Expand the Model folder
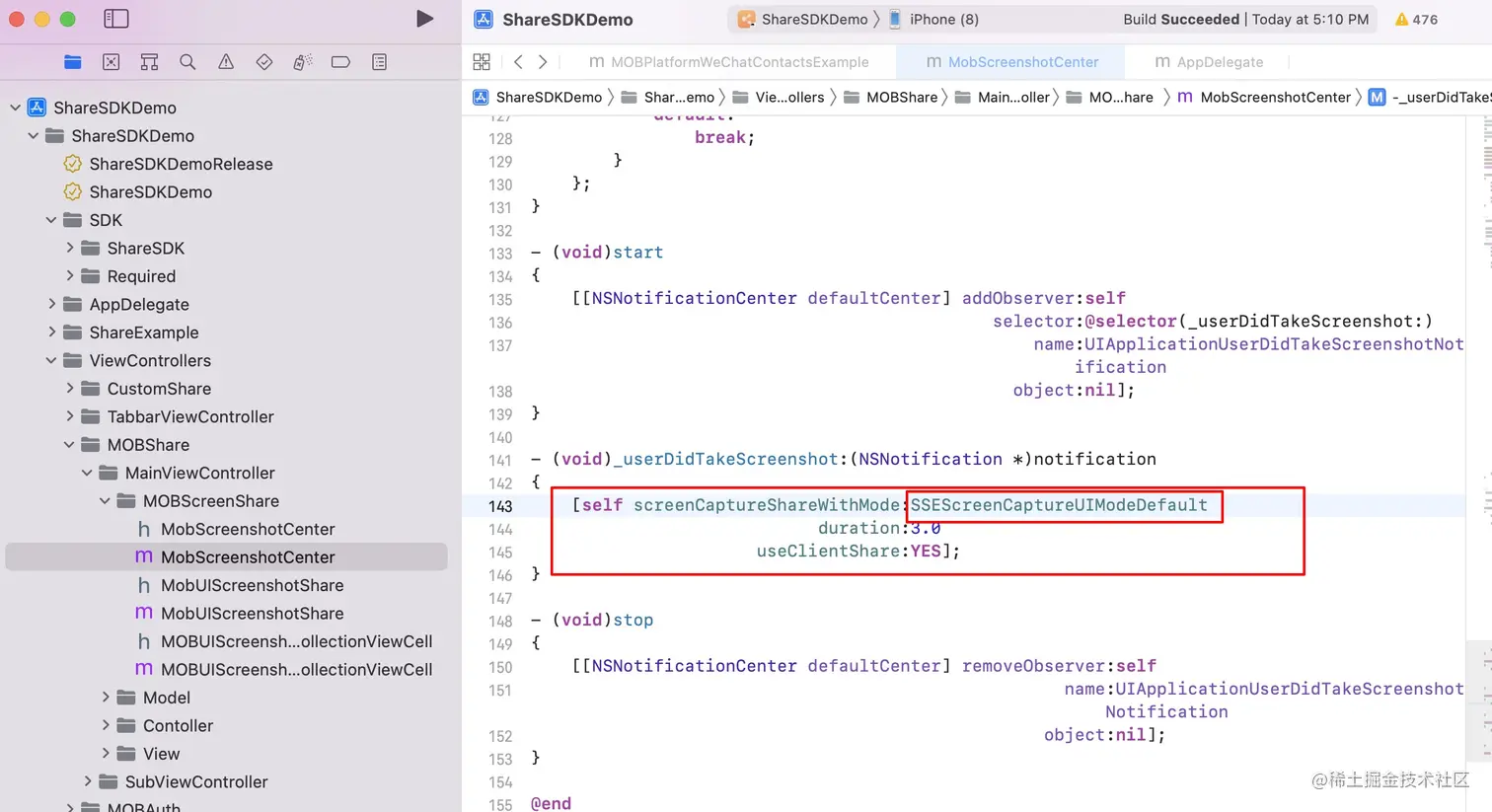The image size is (1492, 812). click(x=105, y=698)
